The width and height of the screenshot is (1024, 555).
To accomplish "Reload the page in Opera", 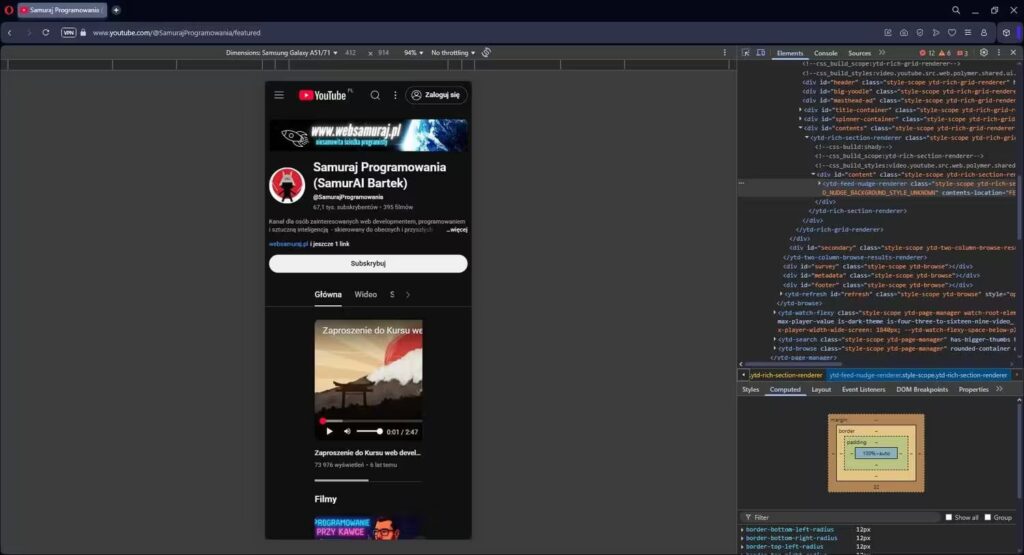I will (x=46, y=33).
